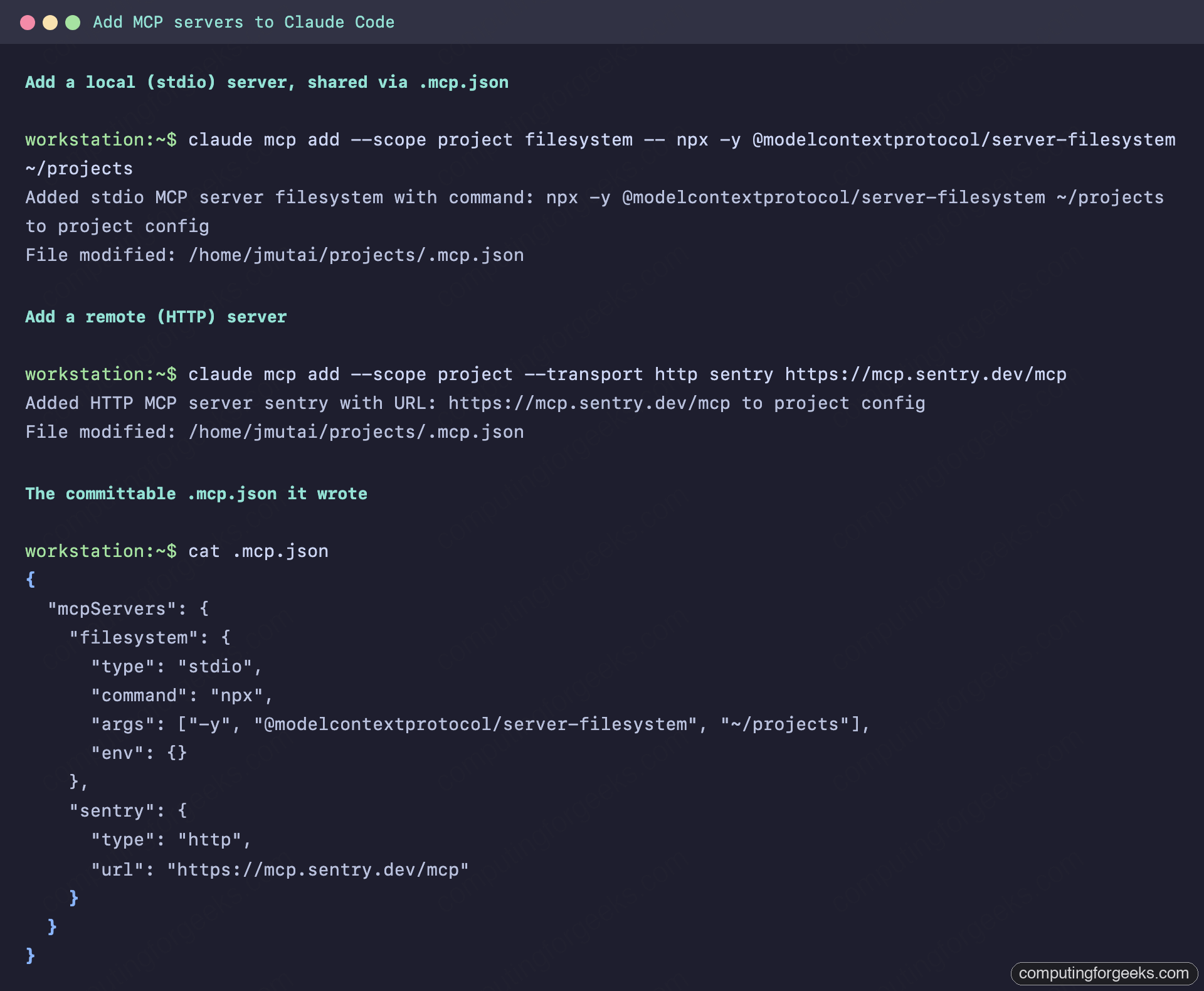Screen dimensions: 1204x991
Task: Click the computingforgeeks.com badge
Action: (1104, 973)
